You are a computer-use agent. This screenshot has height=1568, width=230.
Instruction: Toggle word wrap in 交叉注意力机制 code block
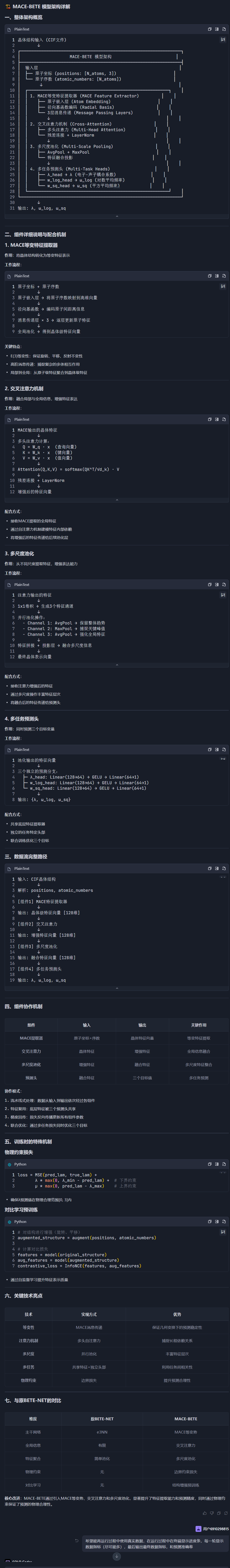point(223,430)
